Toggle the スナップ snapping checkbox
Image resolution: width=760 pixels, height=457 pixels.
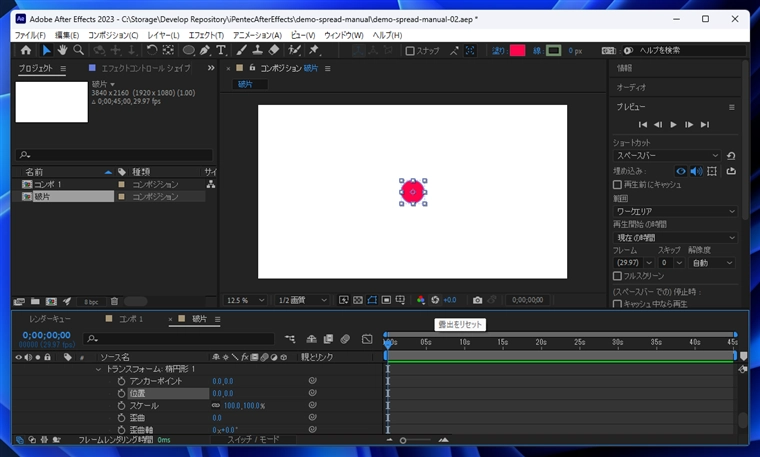410,50
